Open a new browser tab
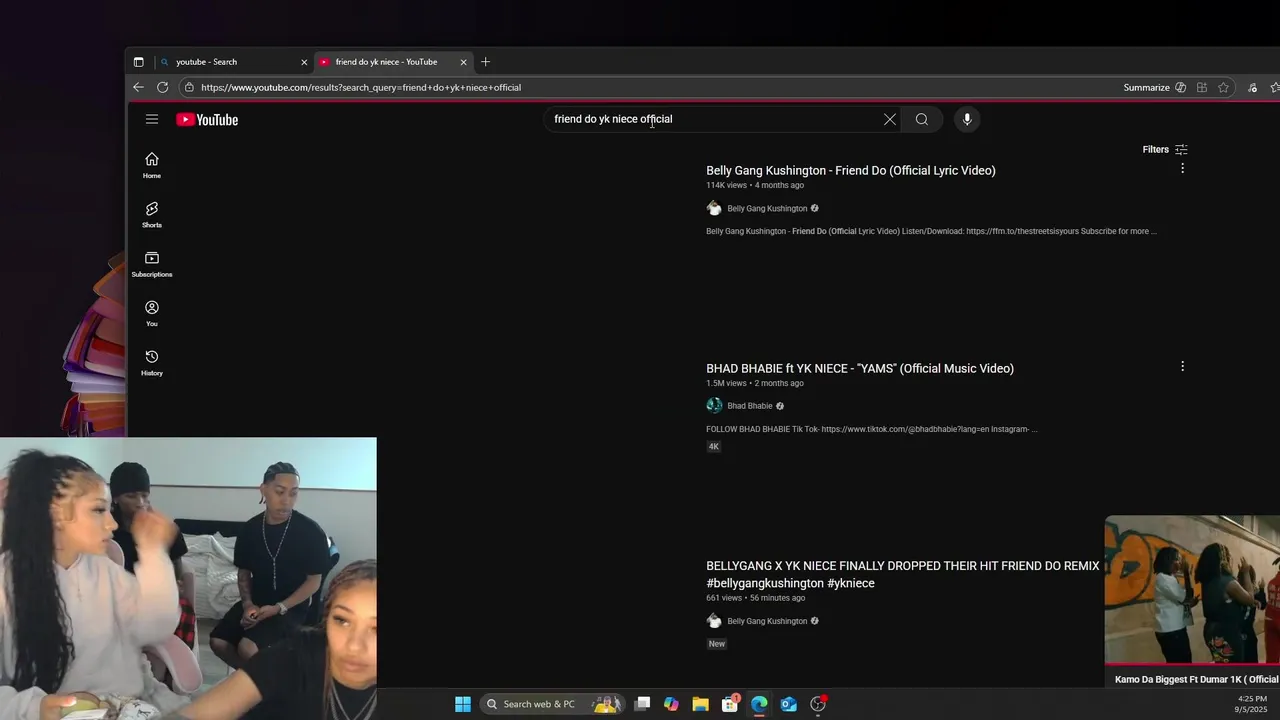Screen dimensions: 1280x720 tap(485, 62)
